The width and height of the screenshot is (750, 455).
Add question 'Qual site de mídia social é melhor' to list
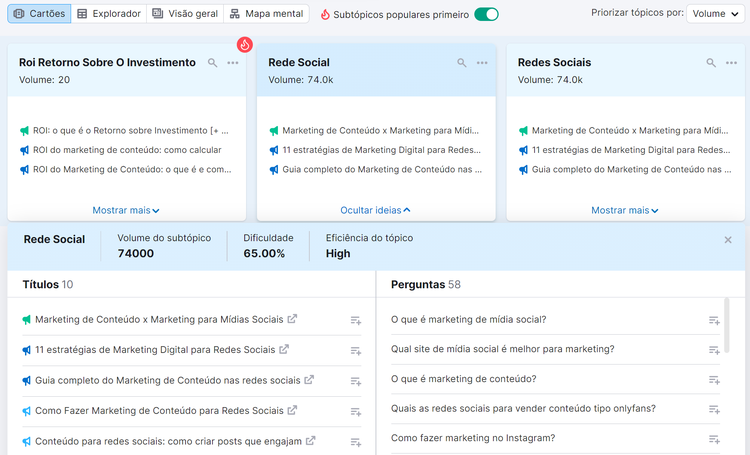click(714, 350)
